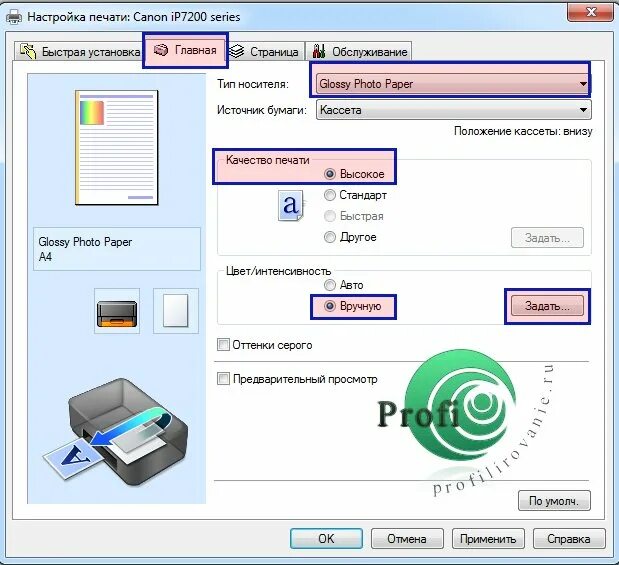
Task: Confirm with the OK button
Action: (x=326, y=539)
